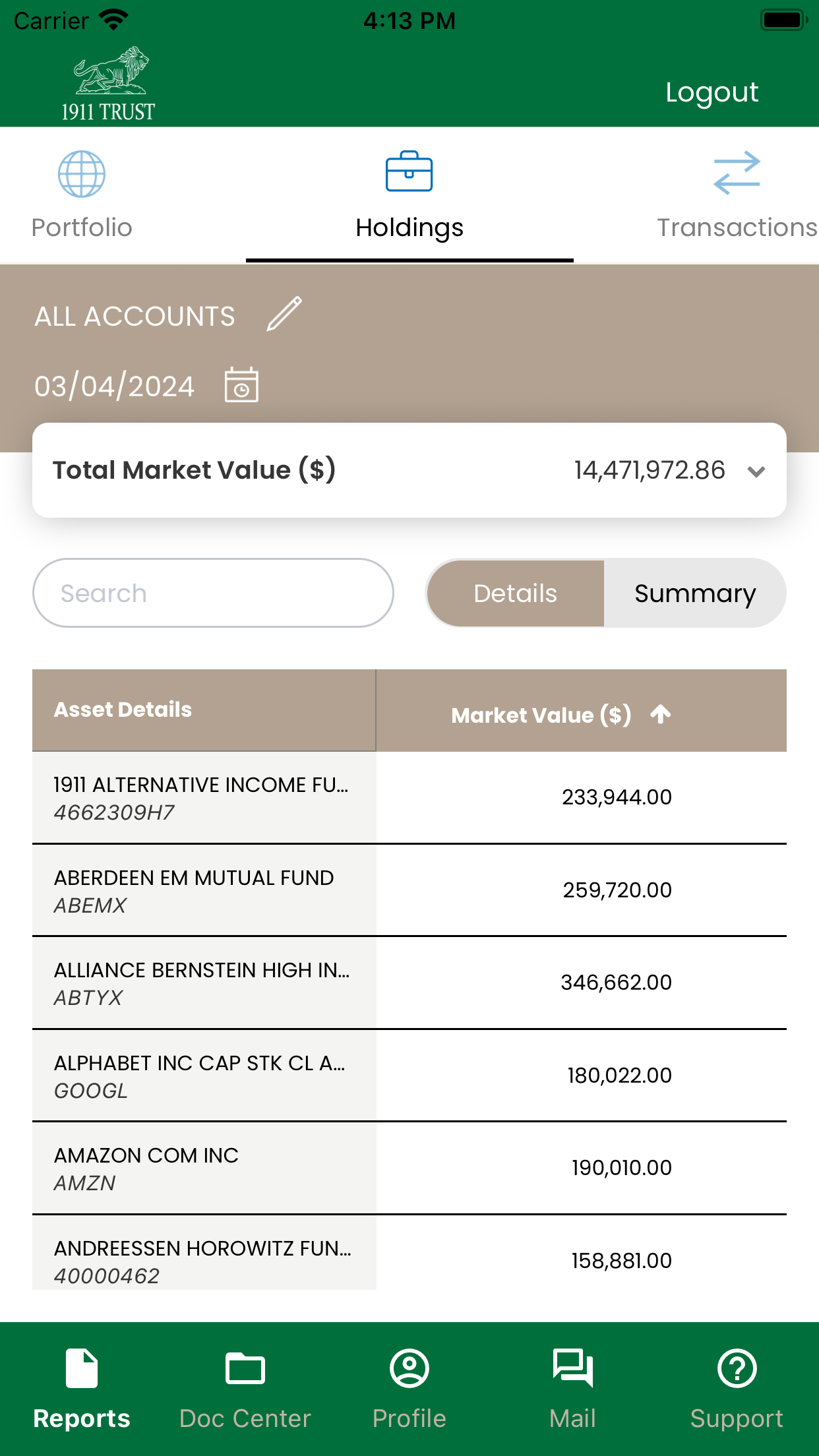Open Support via question mark icon
The width and height of the screenshot is (819, 1456).
coord(737,1368)
